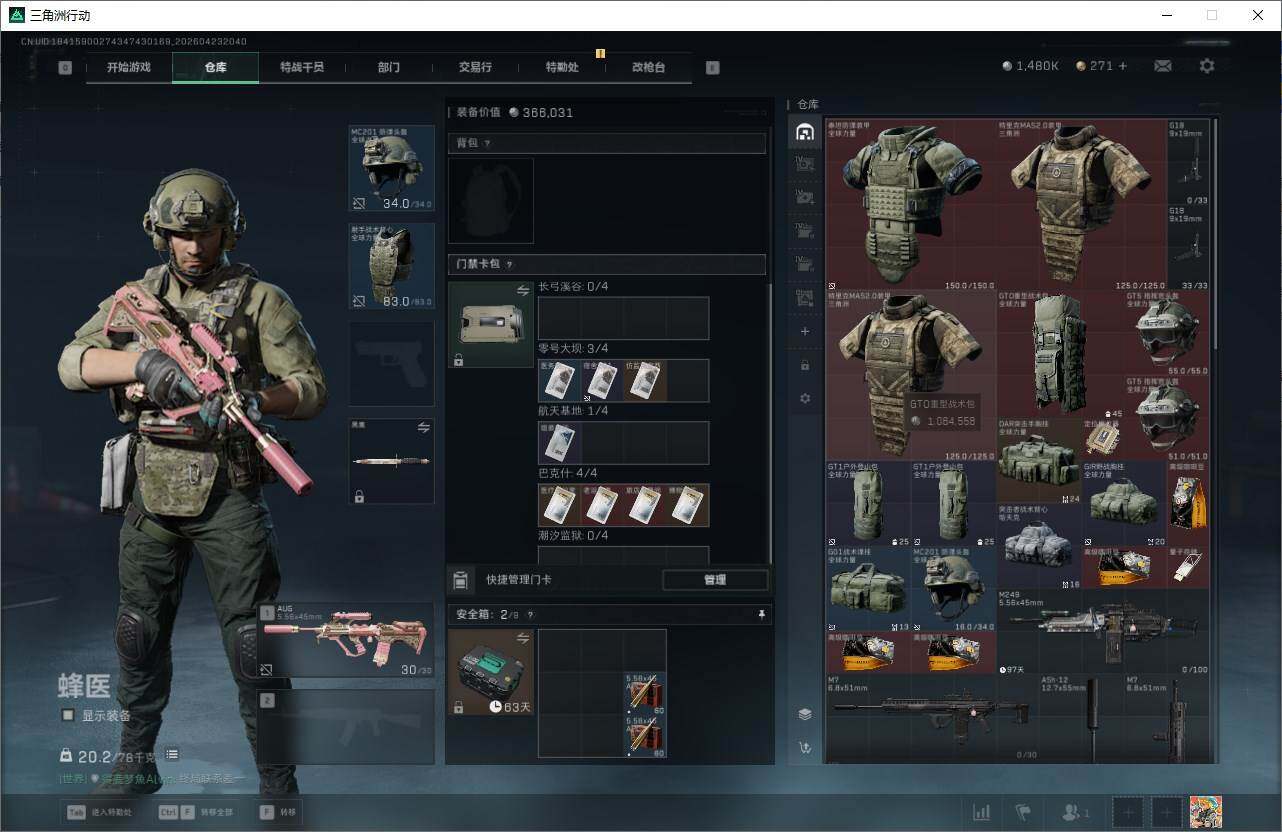Click the stack layers icon in warehouse sidebar
This screenshot has height=832, width=1282.
coord(805,714)
